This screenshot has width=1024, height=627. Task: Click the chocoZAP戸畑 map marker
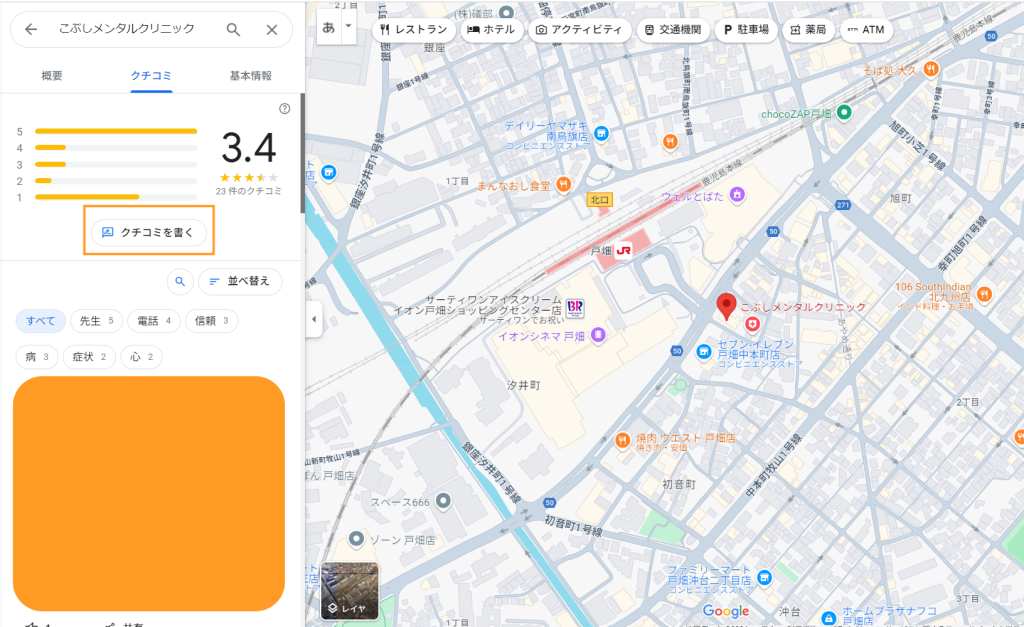(844, 113)
